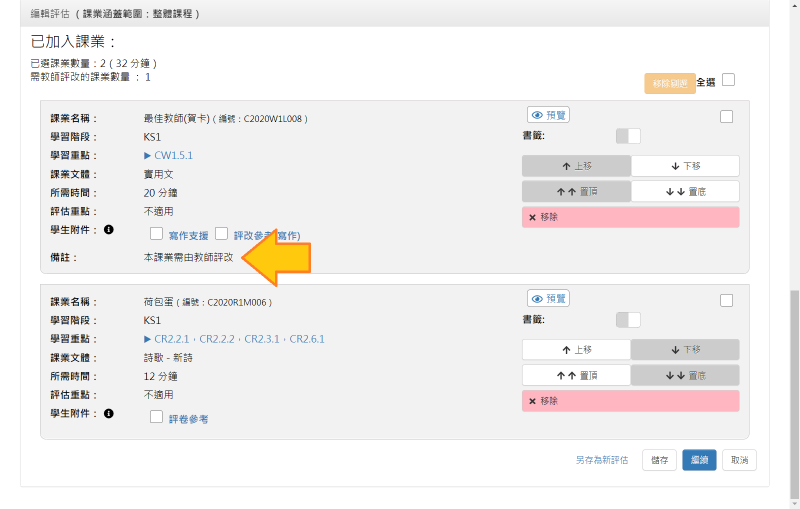Click the 另存為新評估 link
Viewport: 800px width, 509px height.
(x=601, y=460)
